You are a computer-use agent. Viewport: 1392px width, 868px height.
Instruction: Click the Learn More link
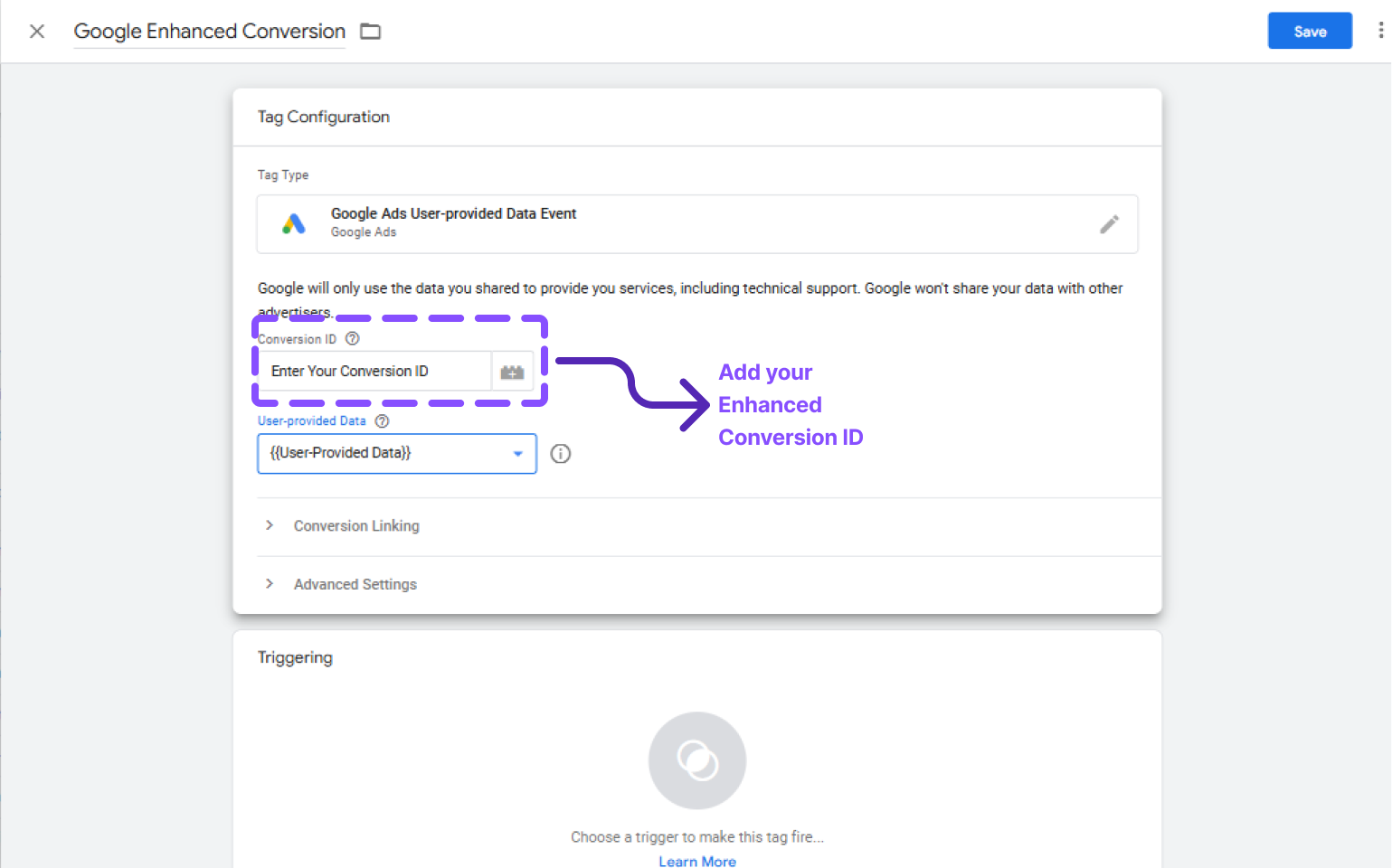(697, 861)
